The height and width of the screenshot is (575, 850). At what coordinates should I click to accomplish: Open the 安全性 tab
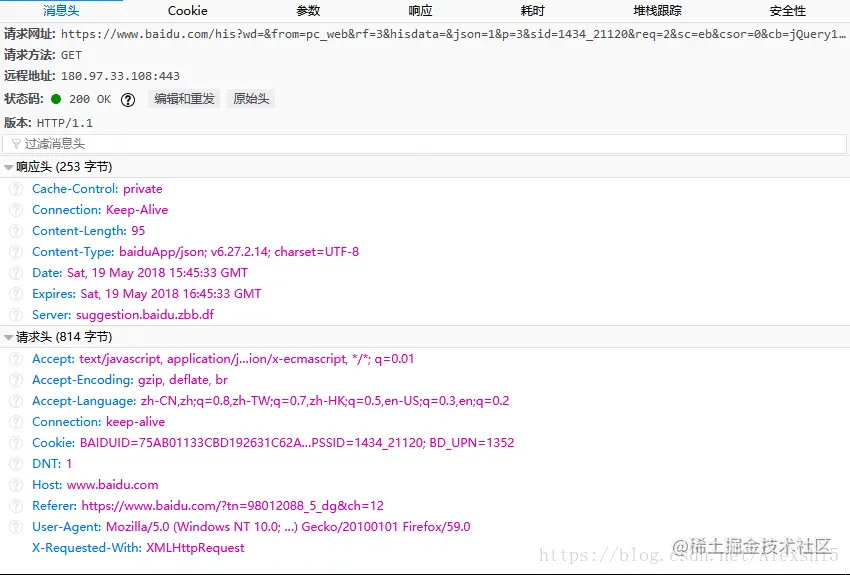[x=788, y=10]
